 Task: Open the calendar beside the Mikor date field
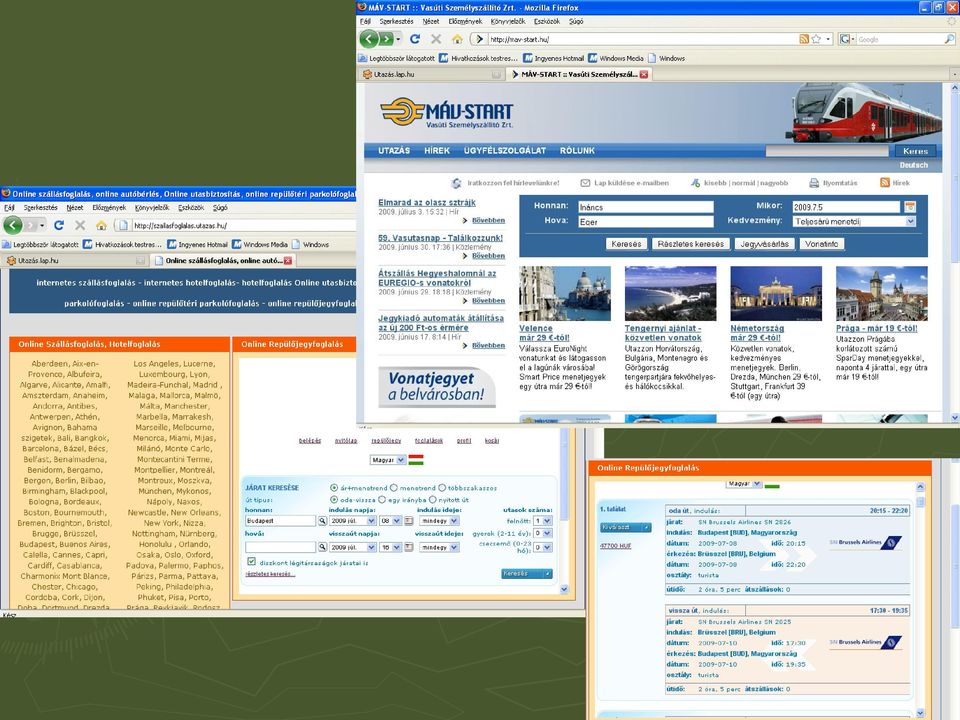(x=910, y=207)
